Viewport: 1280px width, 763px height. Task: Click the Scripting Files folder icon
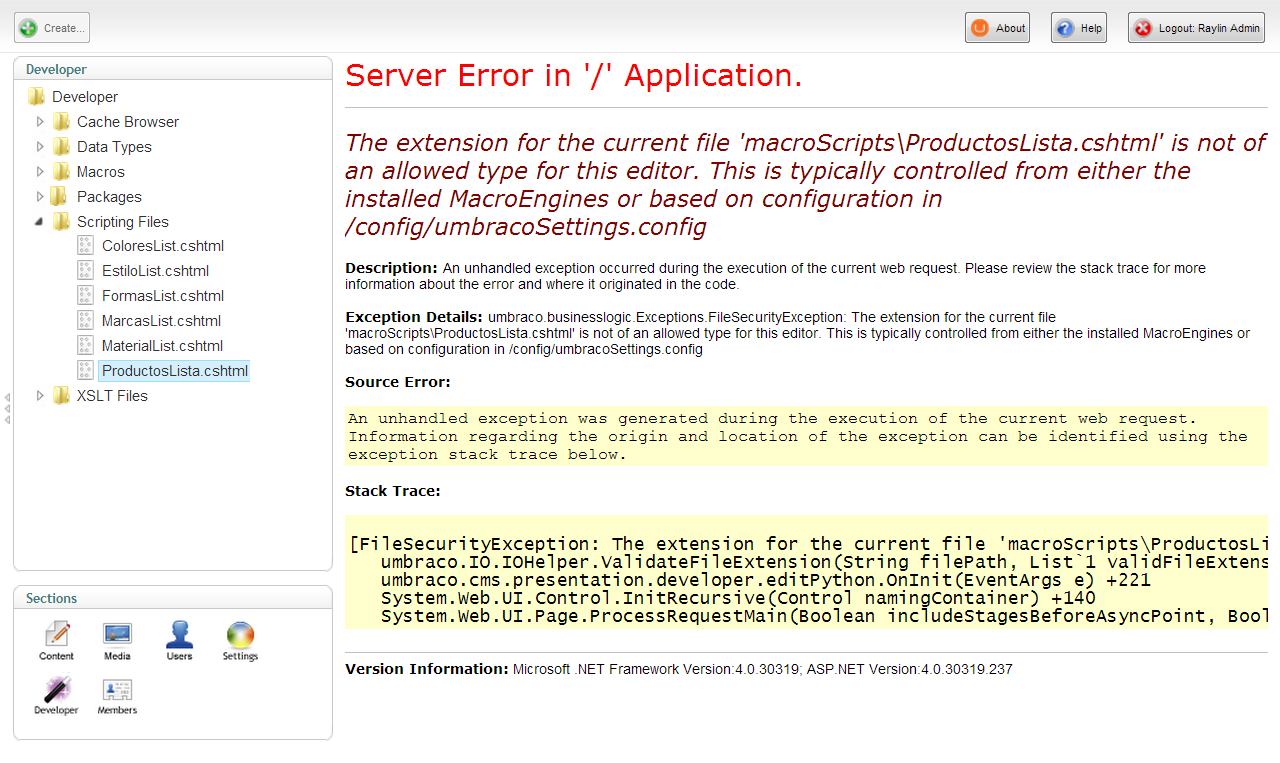[62, 221]
